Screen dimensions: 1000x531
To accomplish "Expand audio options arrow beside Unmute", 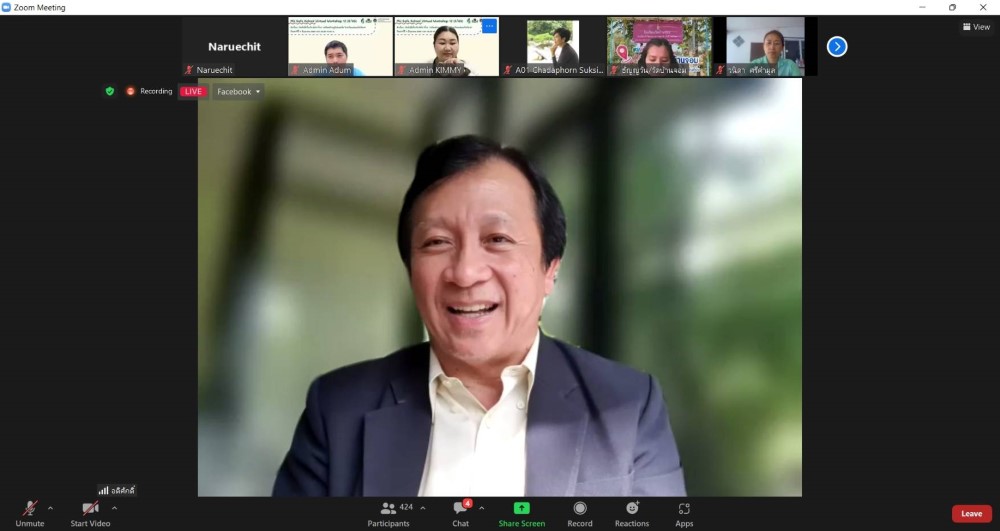I will coord(51,508).
